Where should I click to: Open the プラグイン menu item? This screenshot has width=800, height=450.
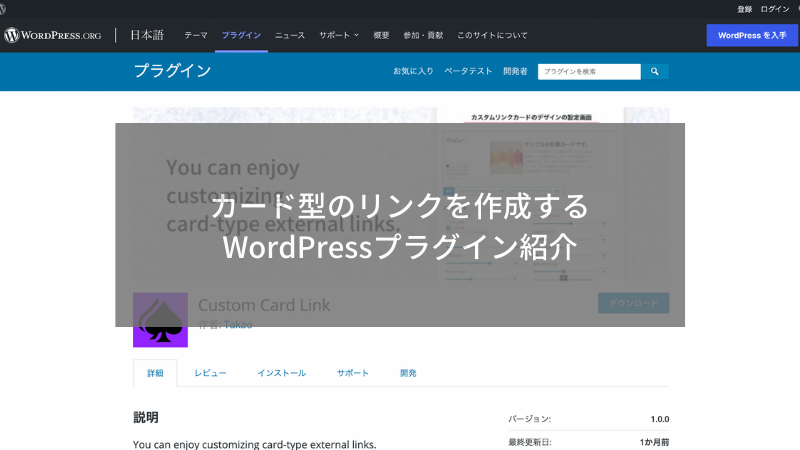click(x=241, y=35)
